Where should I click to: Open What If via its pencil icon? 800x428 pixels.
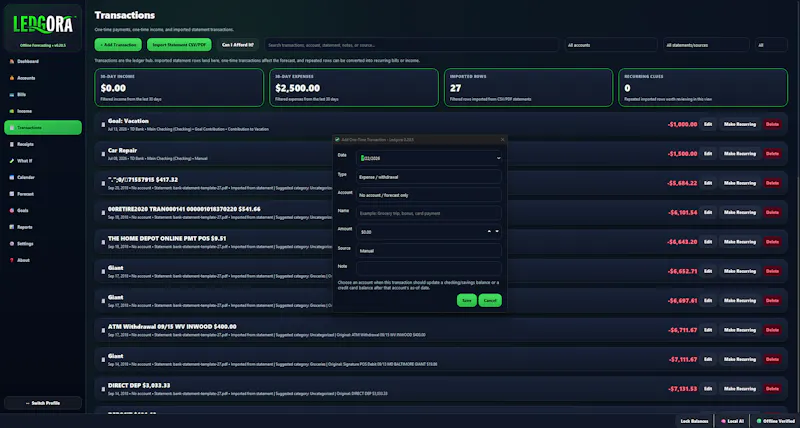point(11,161)
